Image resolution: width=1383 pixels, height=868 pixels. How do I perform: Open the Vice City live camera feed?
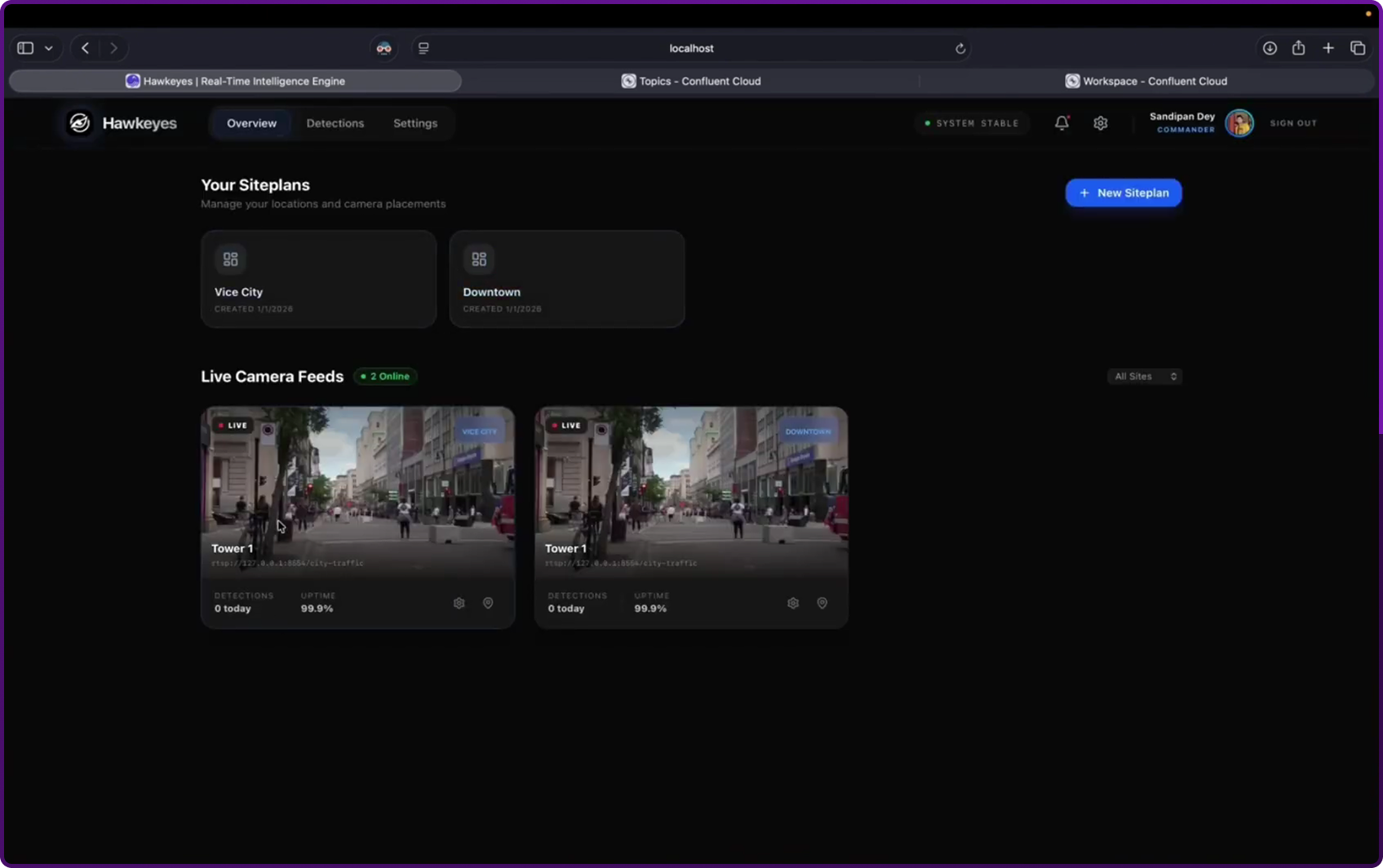[x=358, y=493]
